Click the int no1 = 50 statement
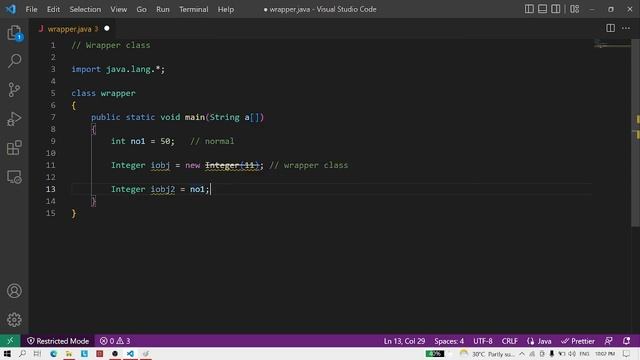 143,141
